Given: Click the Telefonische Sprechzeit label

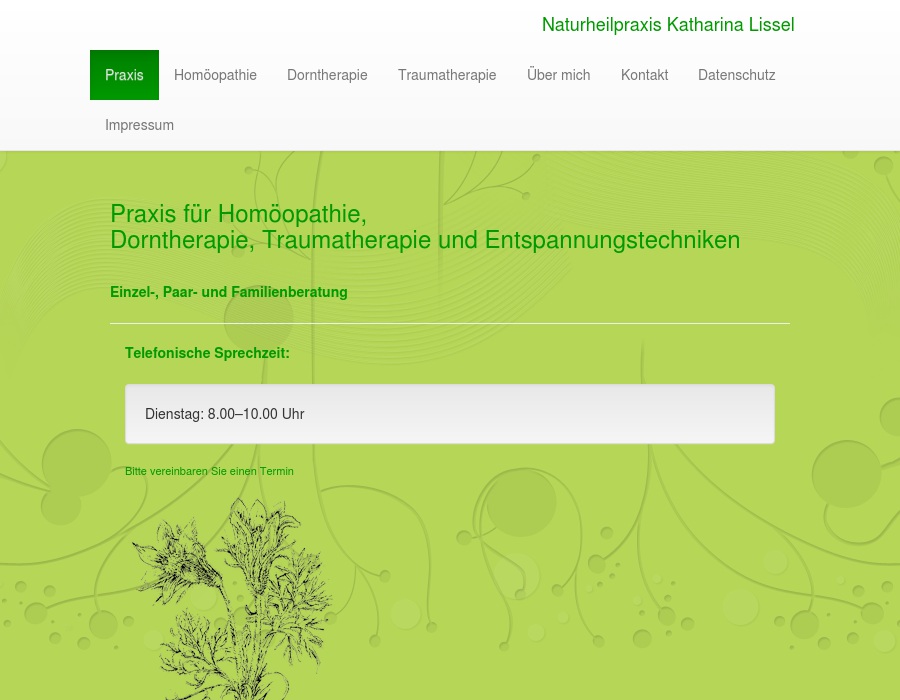Looking at the screenshot, I should coord(207,353).
